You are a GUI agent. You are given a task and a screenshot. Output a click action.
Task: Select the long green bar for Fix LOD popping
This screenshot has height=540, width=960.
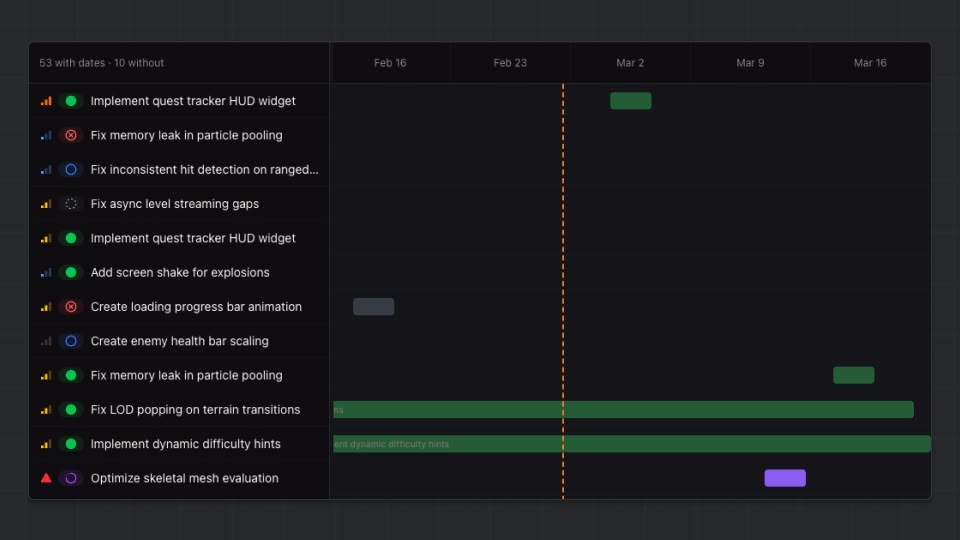(623, 410)
